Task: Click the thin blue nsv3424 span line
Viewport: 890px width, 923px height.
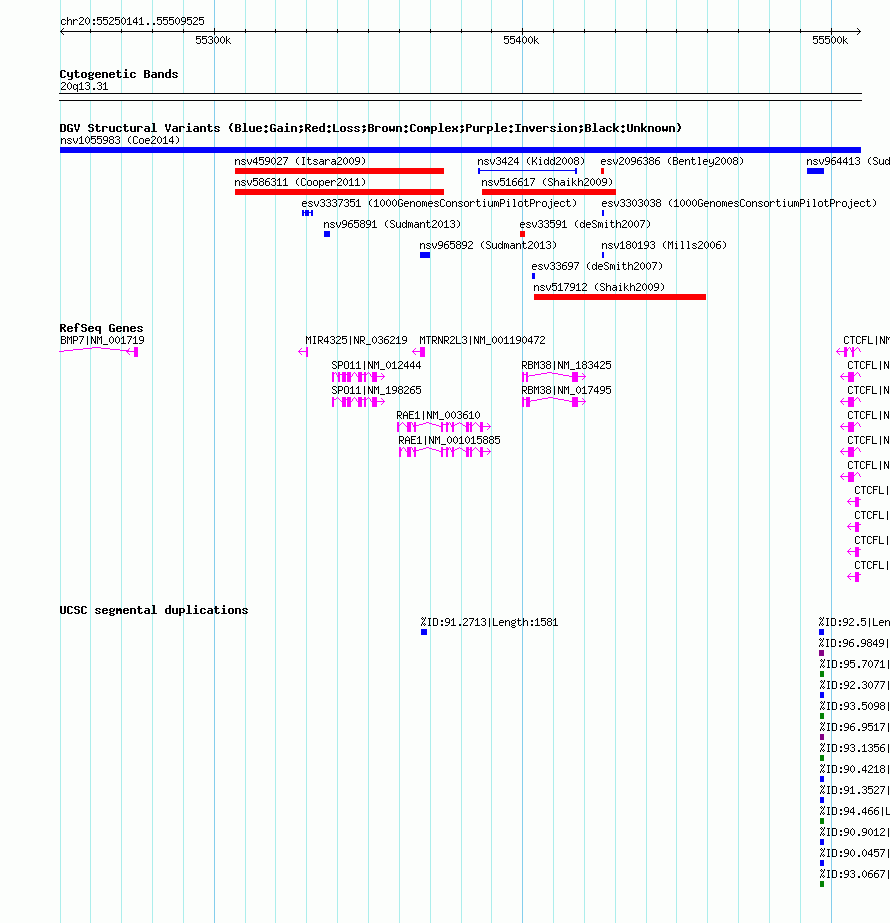Action: tap(527, 171)
